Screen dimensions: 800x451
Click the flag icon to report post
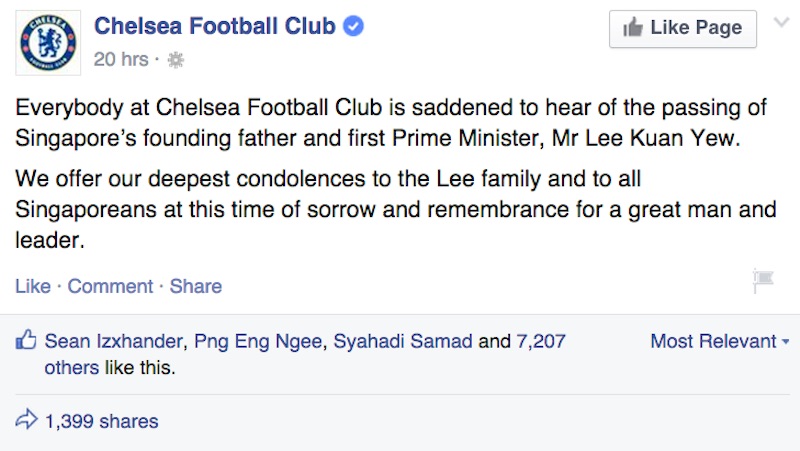pyautogui.click(x=763, y=281)
